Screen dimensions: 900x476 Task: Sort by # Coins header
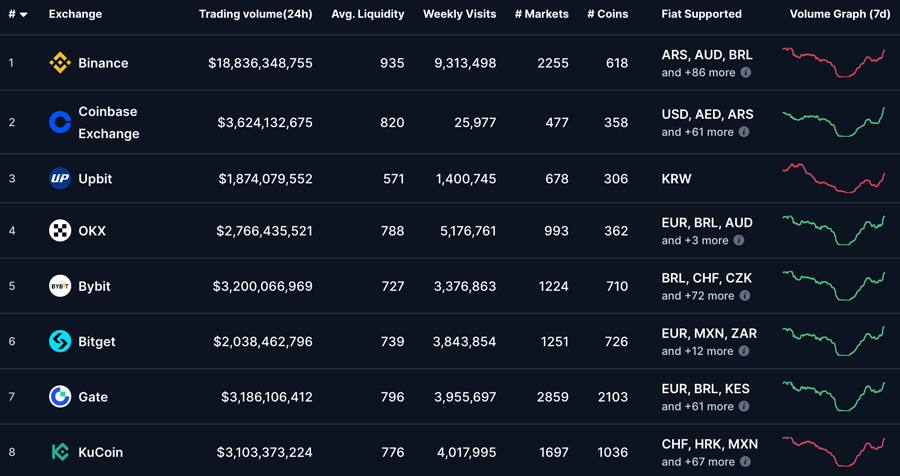click(x=608, y=14)
